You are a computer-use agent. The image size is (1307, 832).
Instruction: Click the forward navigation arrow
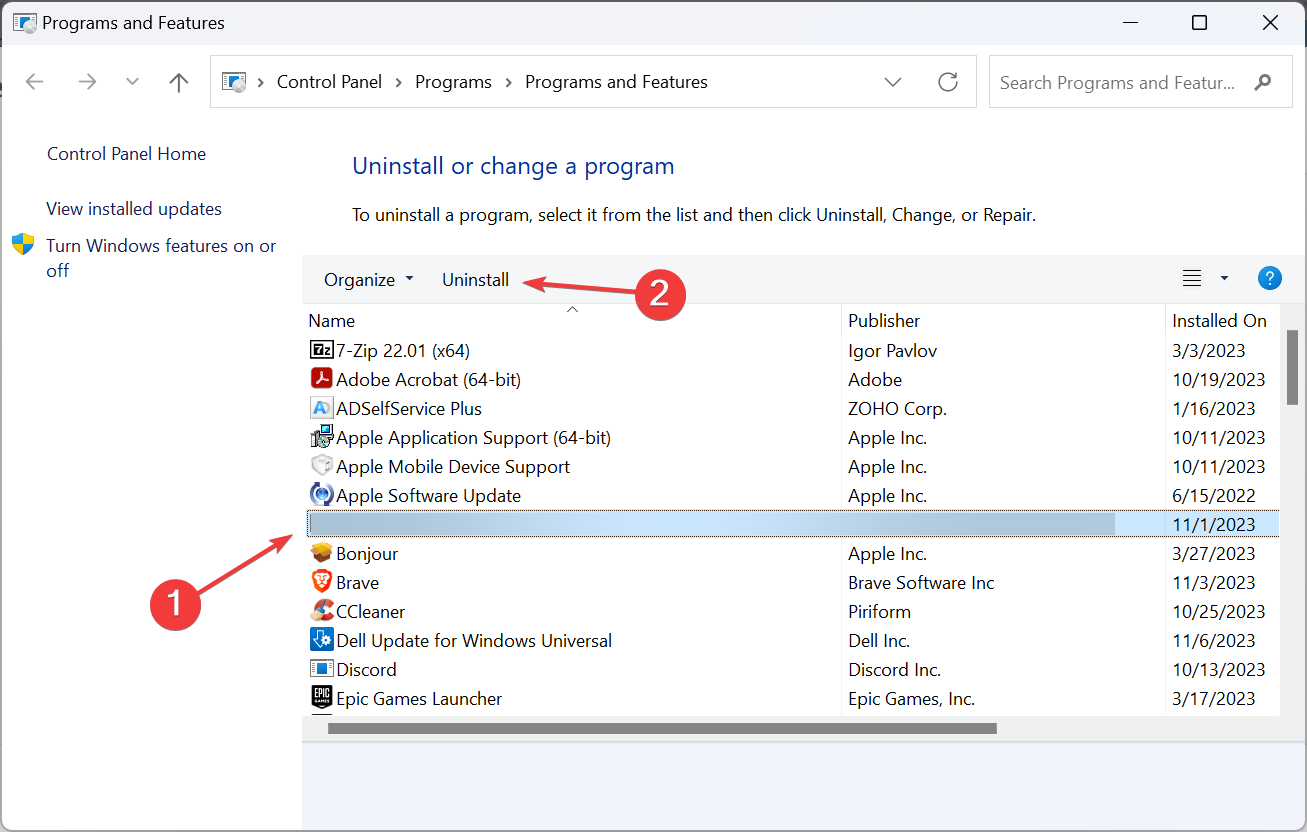point(87,82)
